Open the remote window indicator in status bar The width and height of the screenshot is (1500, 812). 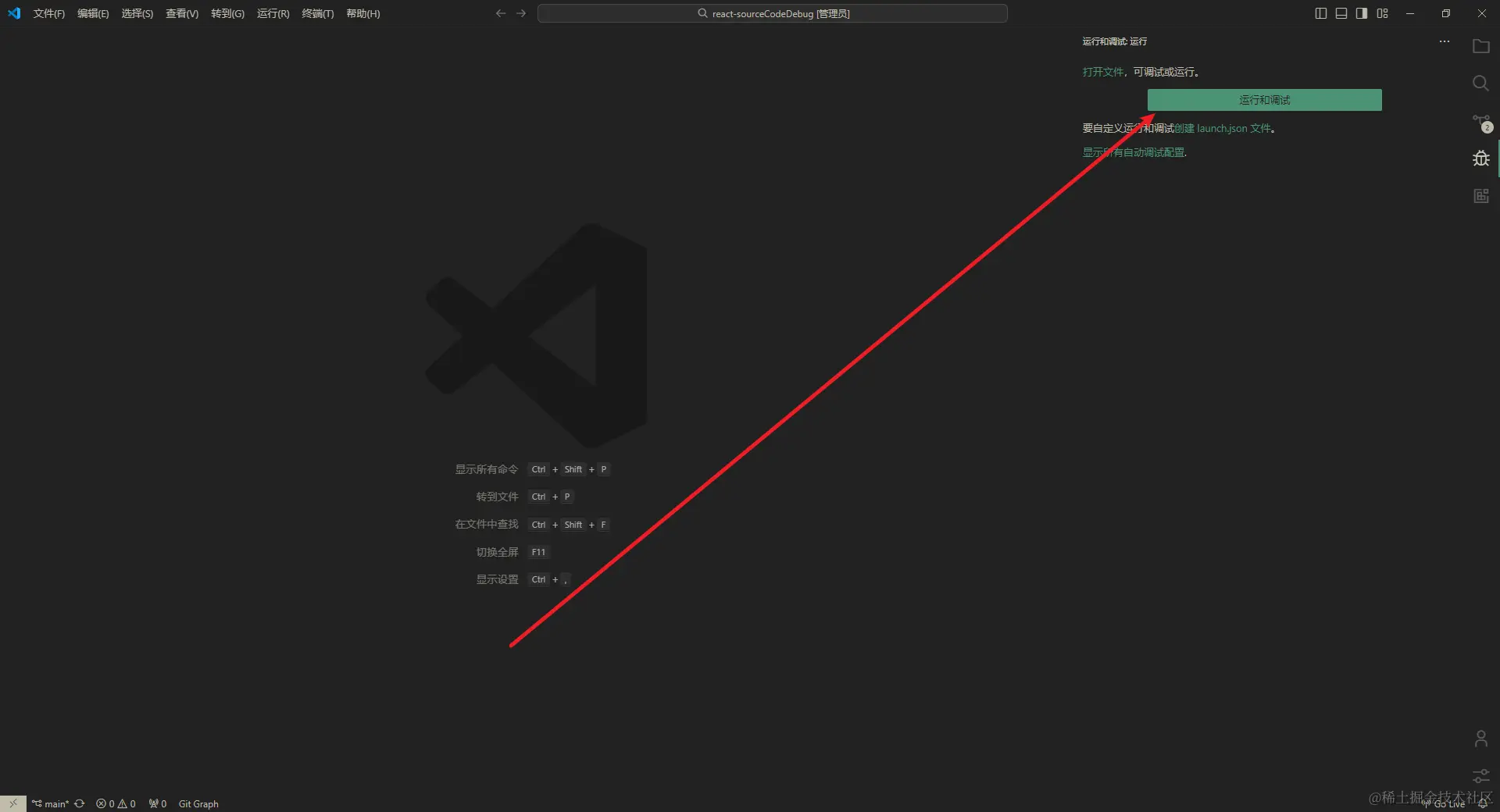(x=13, y=803)
